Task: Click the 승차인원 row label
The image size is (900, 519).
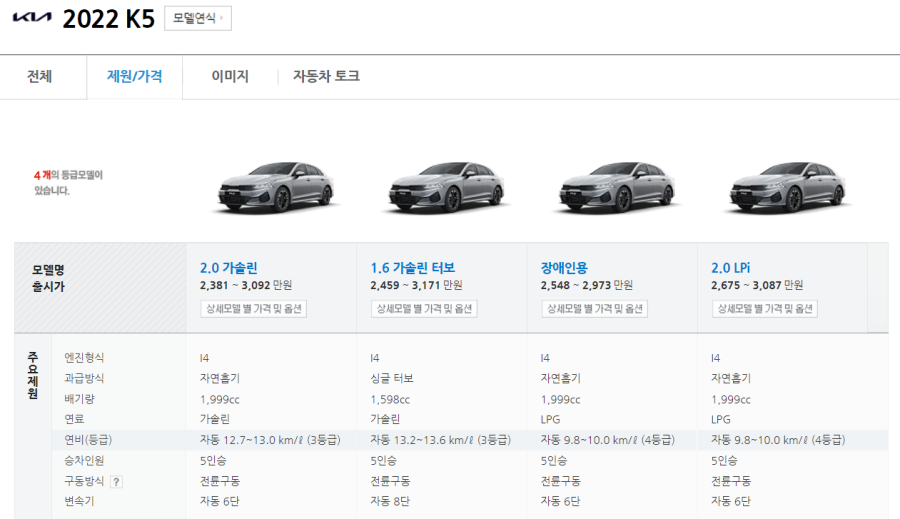Action: click(84, 460)
